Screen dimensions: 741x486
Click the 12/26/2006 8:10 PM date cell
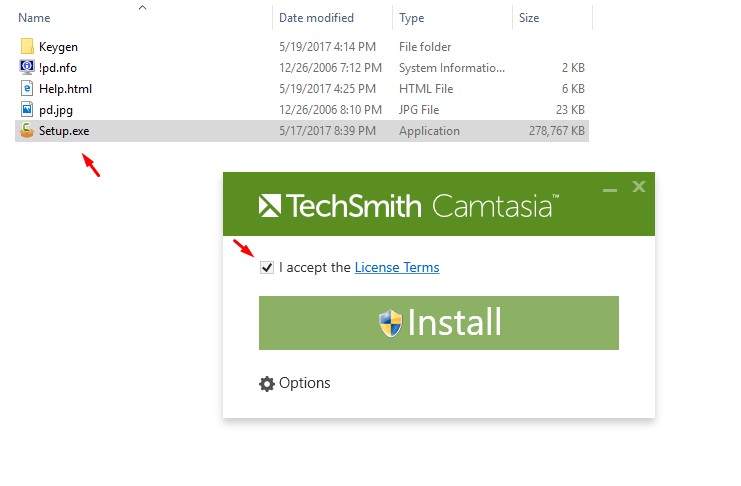point(330,110)
